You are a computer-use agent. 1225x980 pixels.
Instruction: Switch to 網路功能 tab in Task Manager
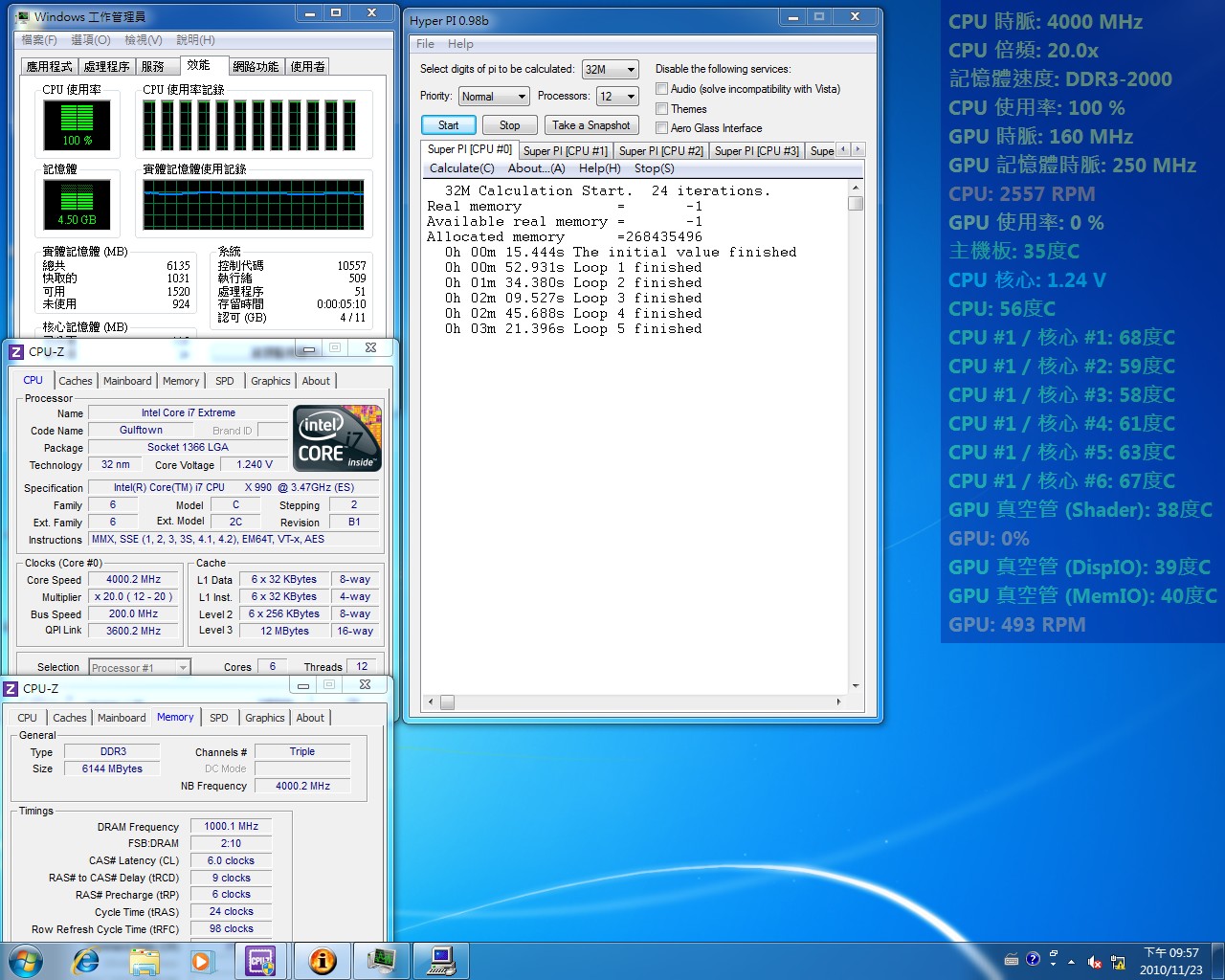pos(256,66)
